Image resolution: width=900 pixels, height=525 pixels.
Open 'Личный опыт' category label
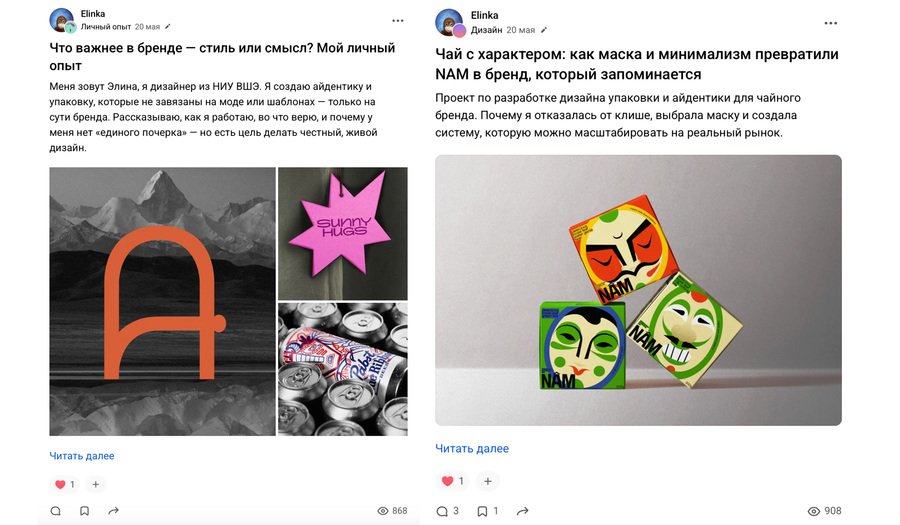[106, 26]
